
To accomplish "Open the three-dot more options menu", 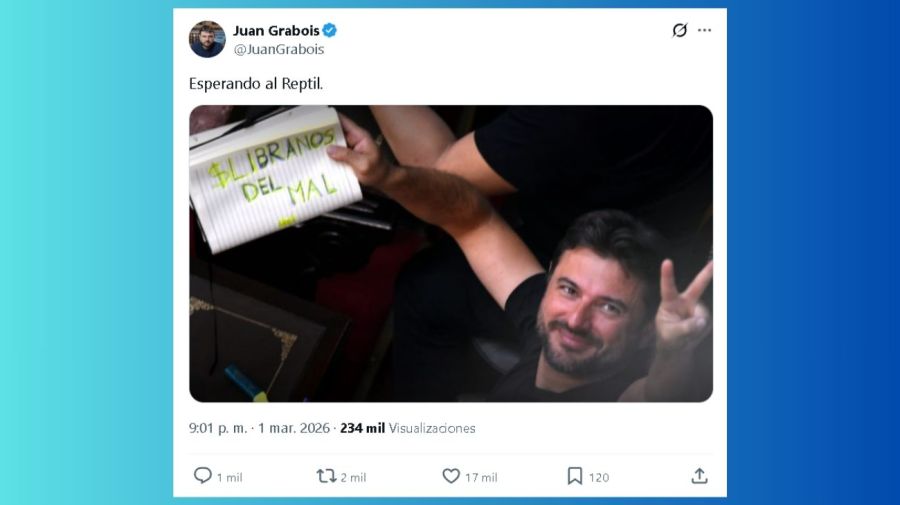I will [704, 30].
